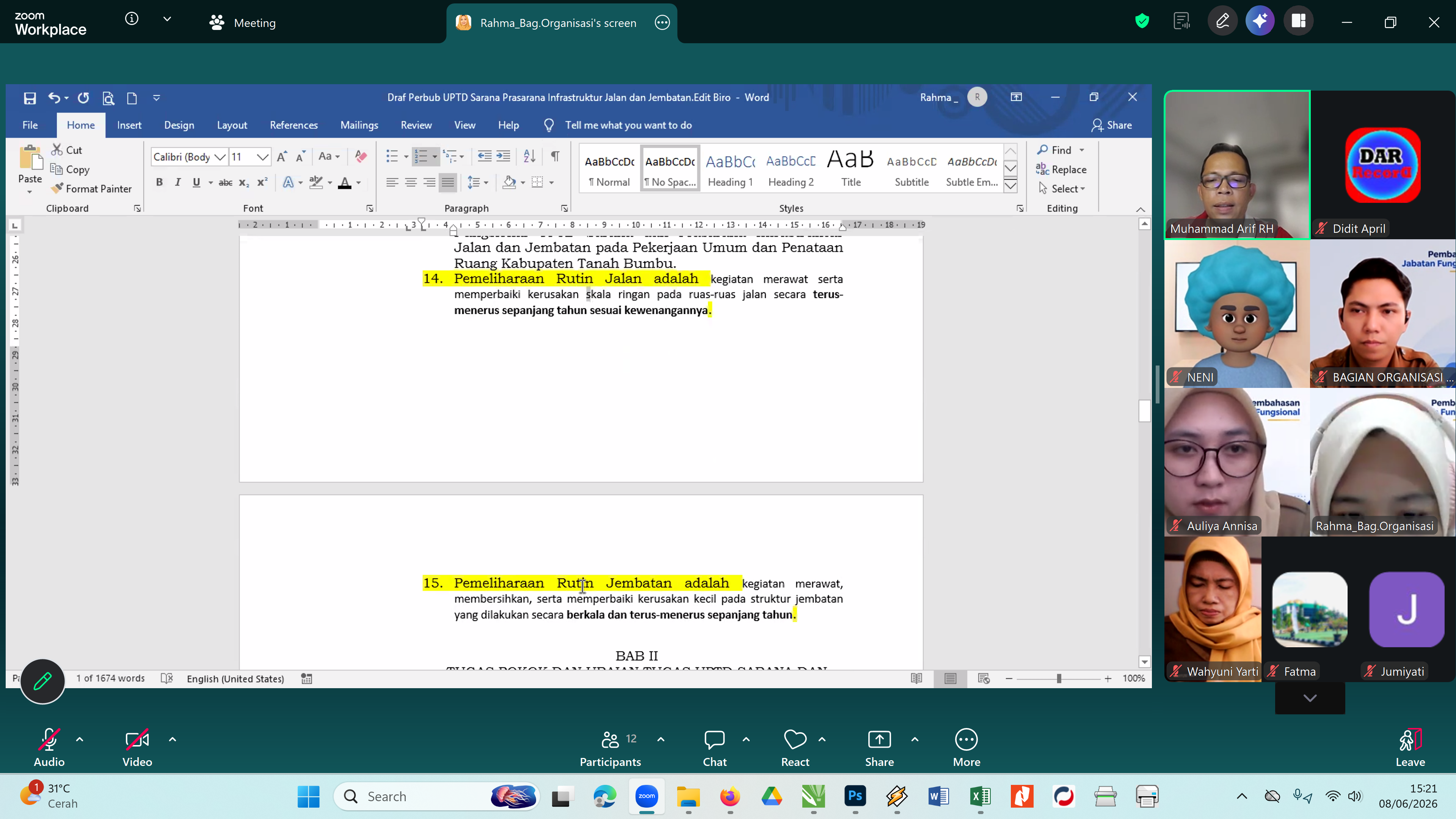Screen dimensions: 1456x819
Task: Open the References ribbon tab
Action: [293, 126]
